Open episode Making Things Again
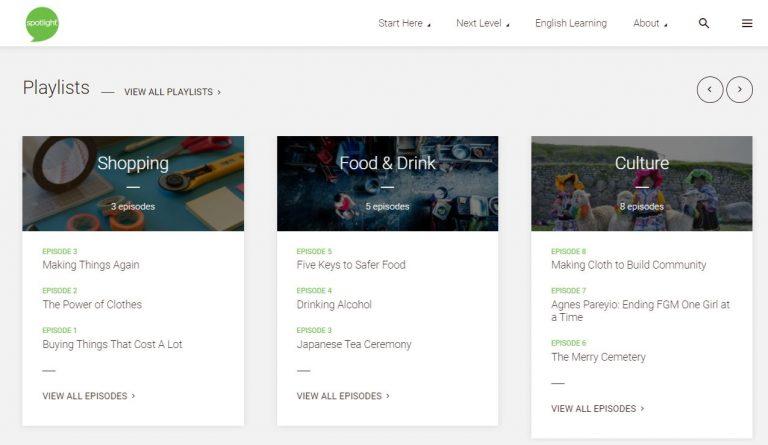Screen dimensions: 768x445 [91, 265]
